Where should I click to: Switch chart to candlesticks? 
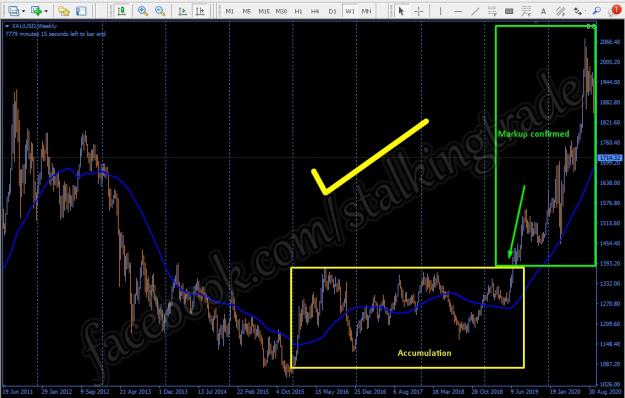[122, 11]
